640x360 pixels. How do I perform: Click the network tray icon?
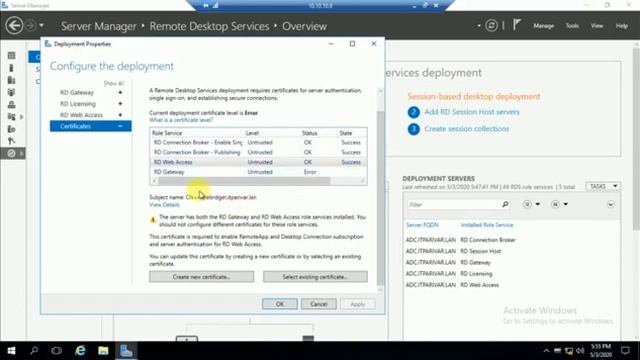(569, 351)
